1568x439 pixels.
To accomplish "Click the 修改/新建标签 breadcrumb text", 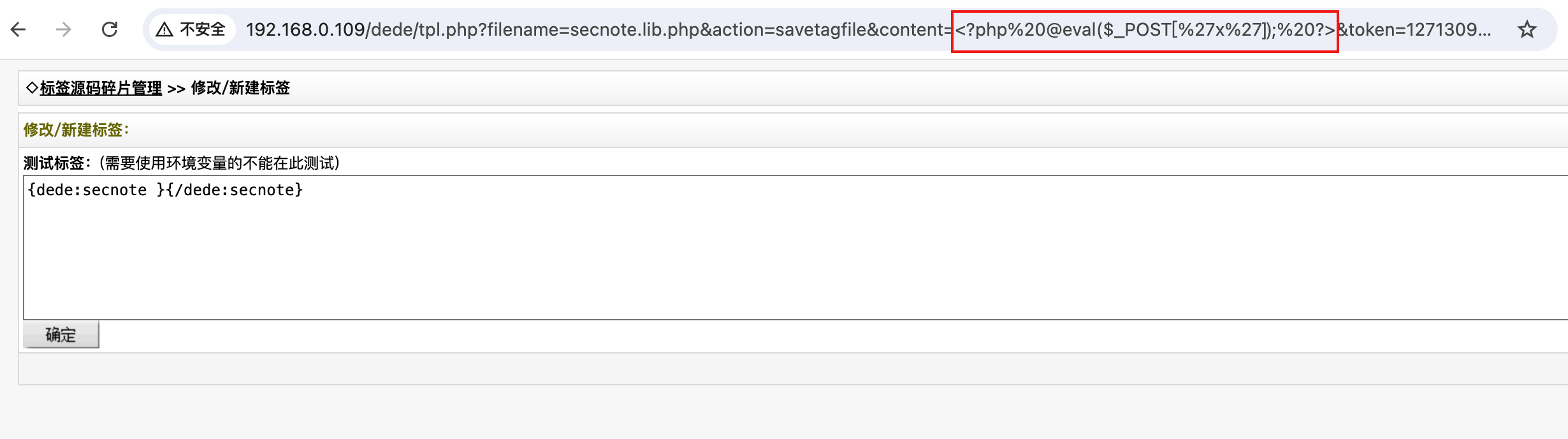I will [x=240, y=88].
